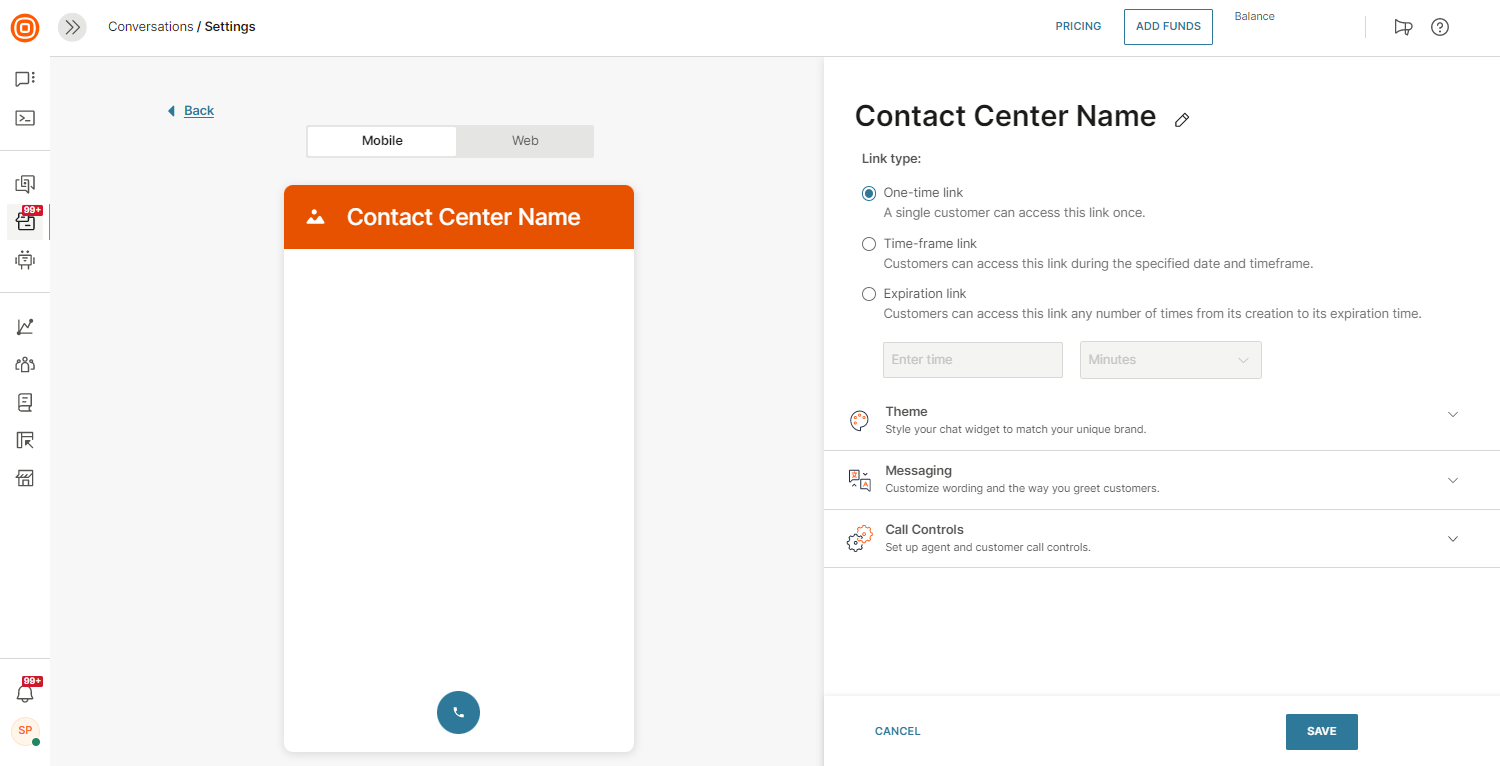Click the Enter time input field

972,360
